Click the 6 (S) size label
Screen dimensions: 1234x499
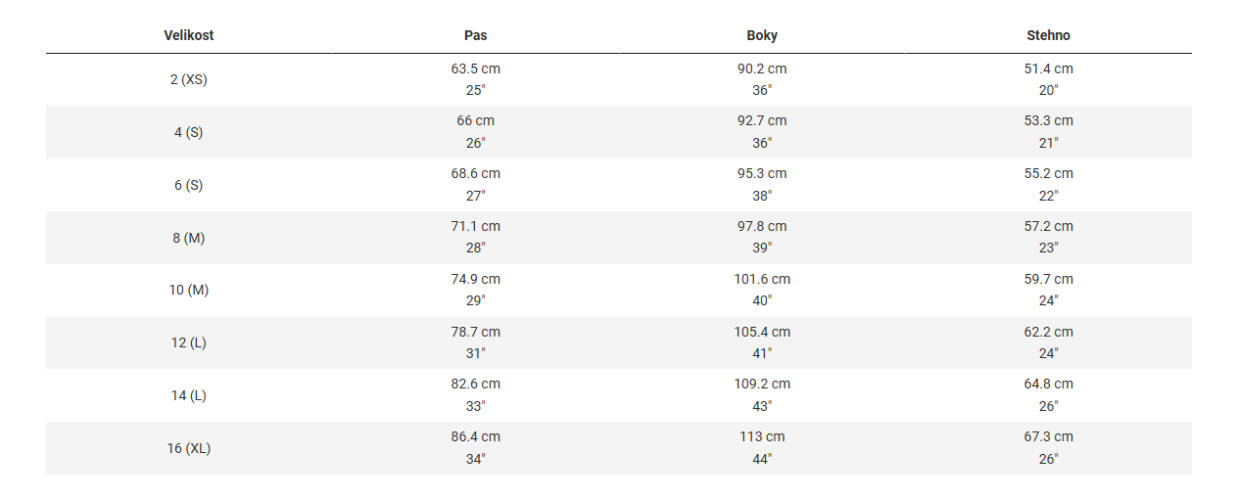coord(189,185)
